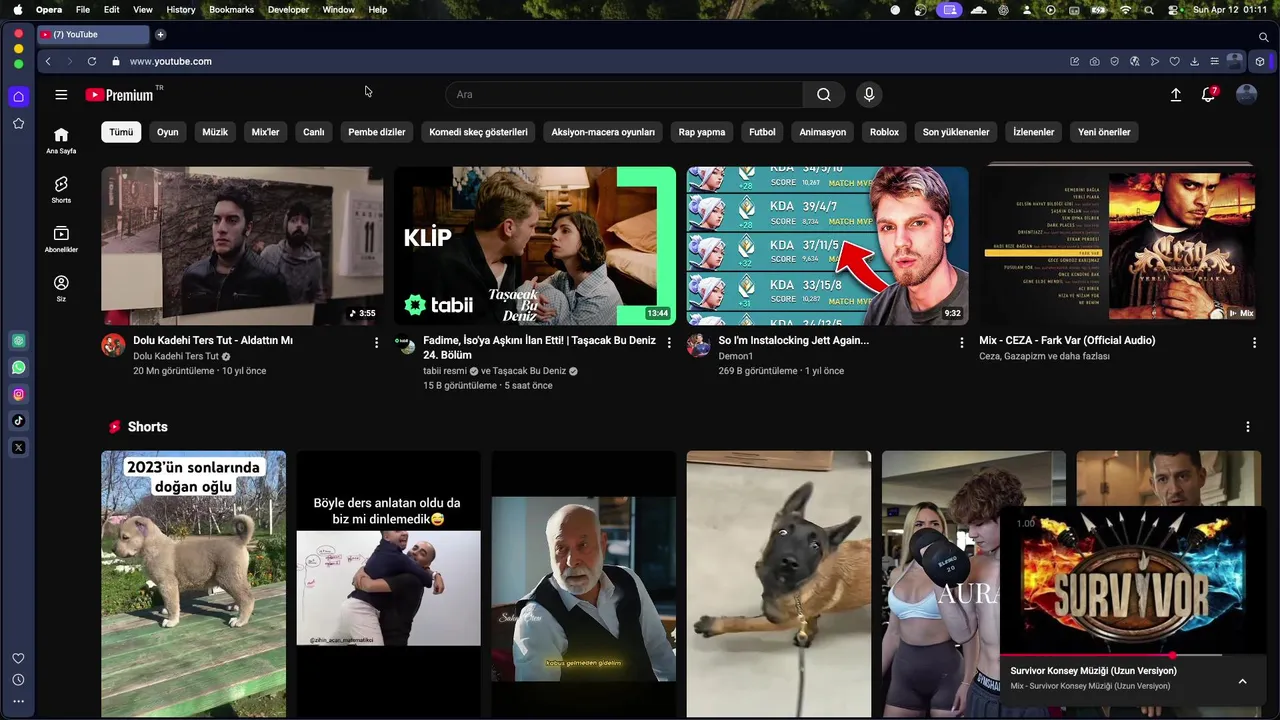
Task: Take a snapshot with the camera icon
Action: tap(1095, 61)
